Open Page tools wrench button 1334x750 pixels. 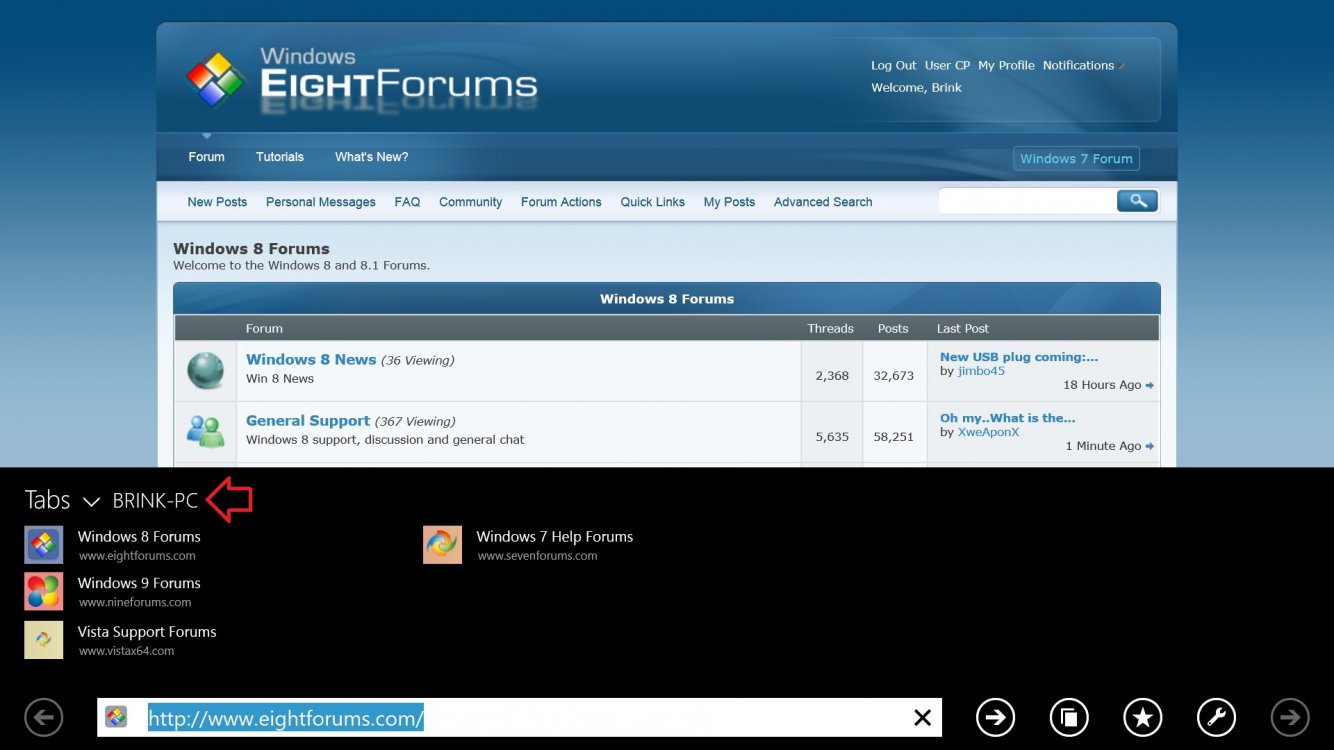pyautogui.click(x=1216, y=717)
